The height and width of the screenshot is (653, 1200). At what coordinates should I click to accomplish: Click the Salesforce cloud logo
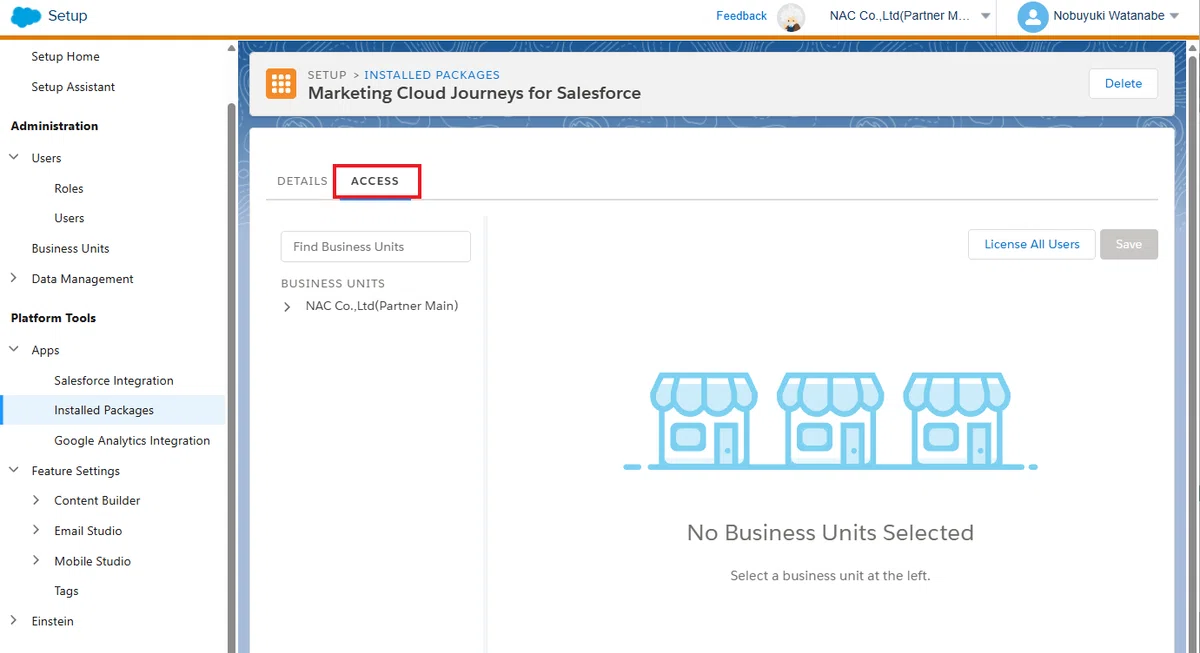(26, 16)
